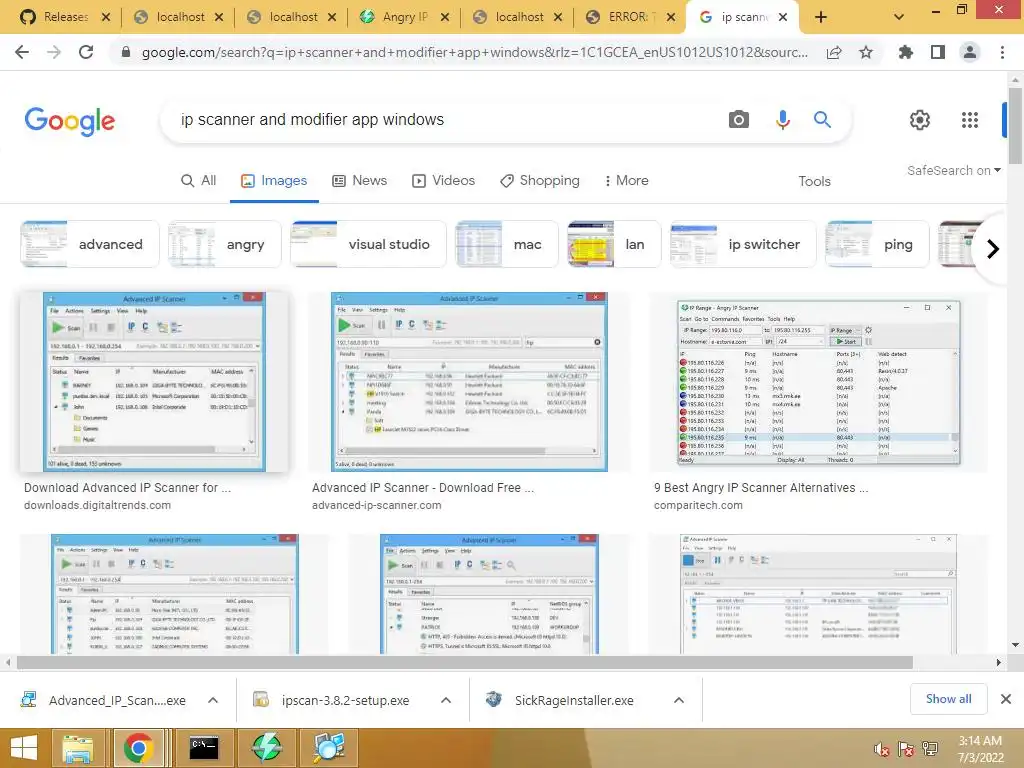Search by image using camera icon
1024x768 pixels.
(x=739, y=120)
